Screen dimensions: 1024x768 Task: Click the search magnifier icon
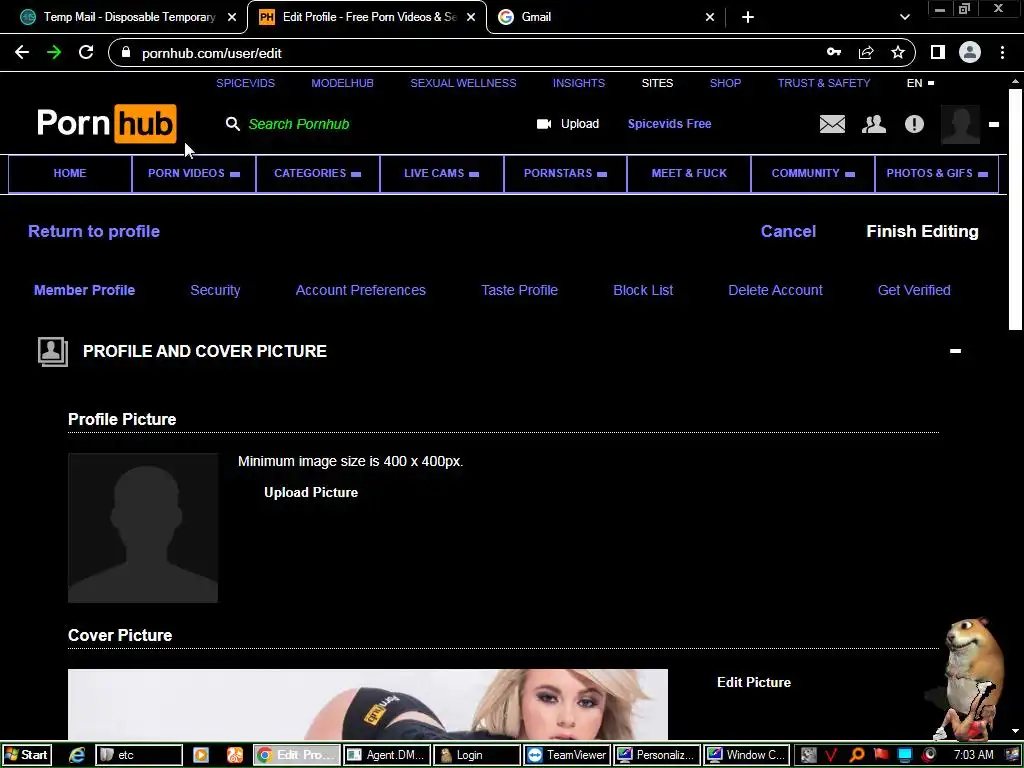click(232, 124)
